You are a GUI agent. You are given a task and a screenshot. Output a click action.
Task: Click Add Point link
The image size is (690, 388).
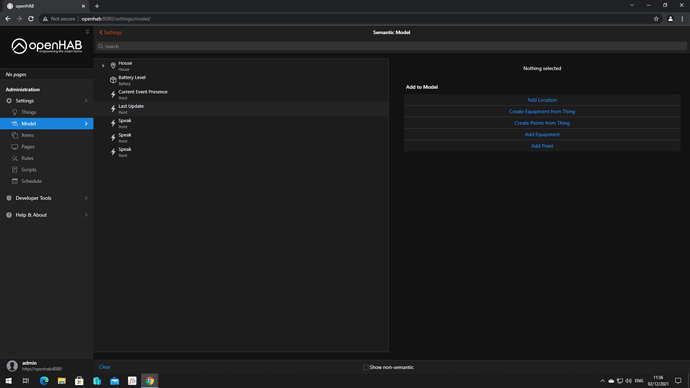[x=542, y=146]
